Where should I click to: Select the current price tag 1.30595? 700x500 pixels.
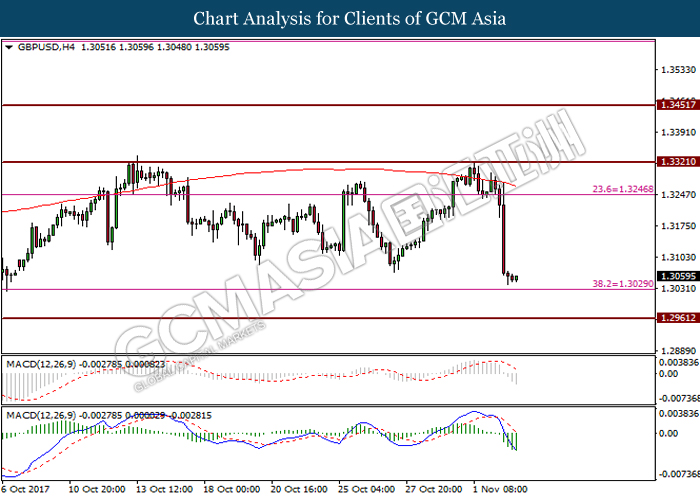click(678, 276)
